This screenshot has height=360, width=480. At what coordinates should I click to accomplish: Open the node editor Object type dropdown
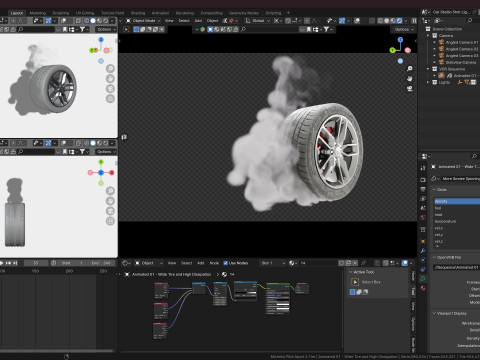149,263
